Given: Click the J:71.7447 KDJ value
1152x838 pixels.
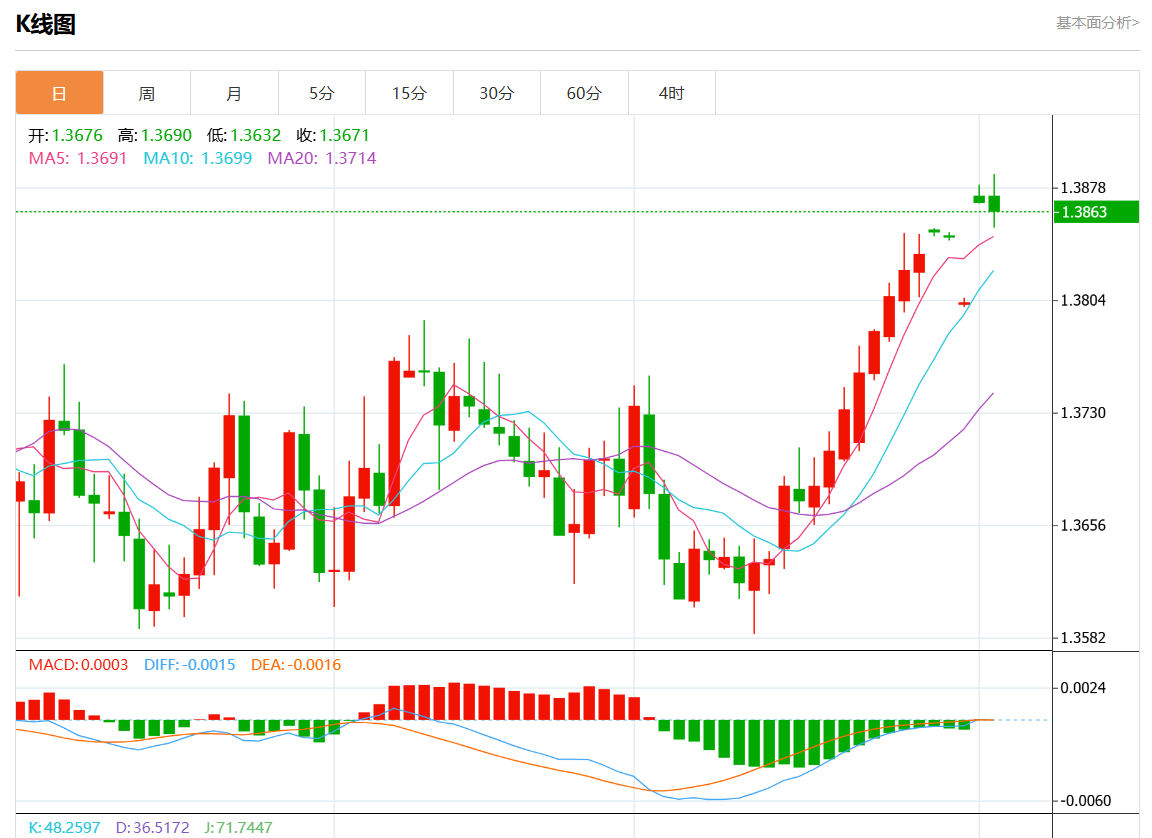Looking at the screenshot, I should (x=239, y=828).
